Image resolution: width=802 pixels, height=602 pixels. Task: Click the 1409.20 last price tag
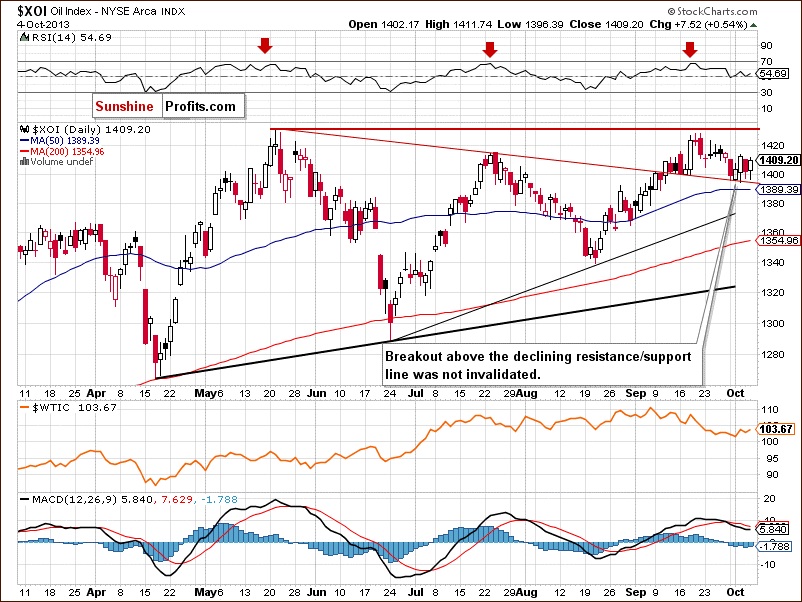[x=778, y=160]
